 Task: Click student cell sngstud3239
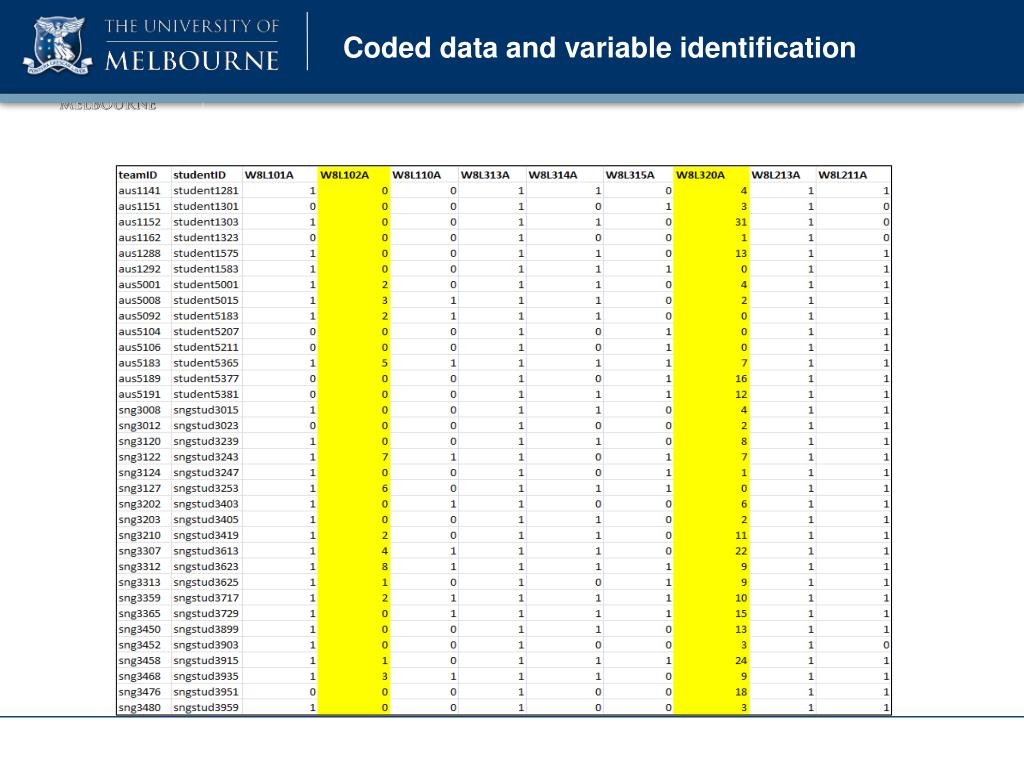click(206, 441)
